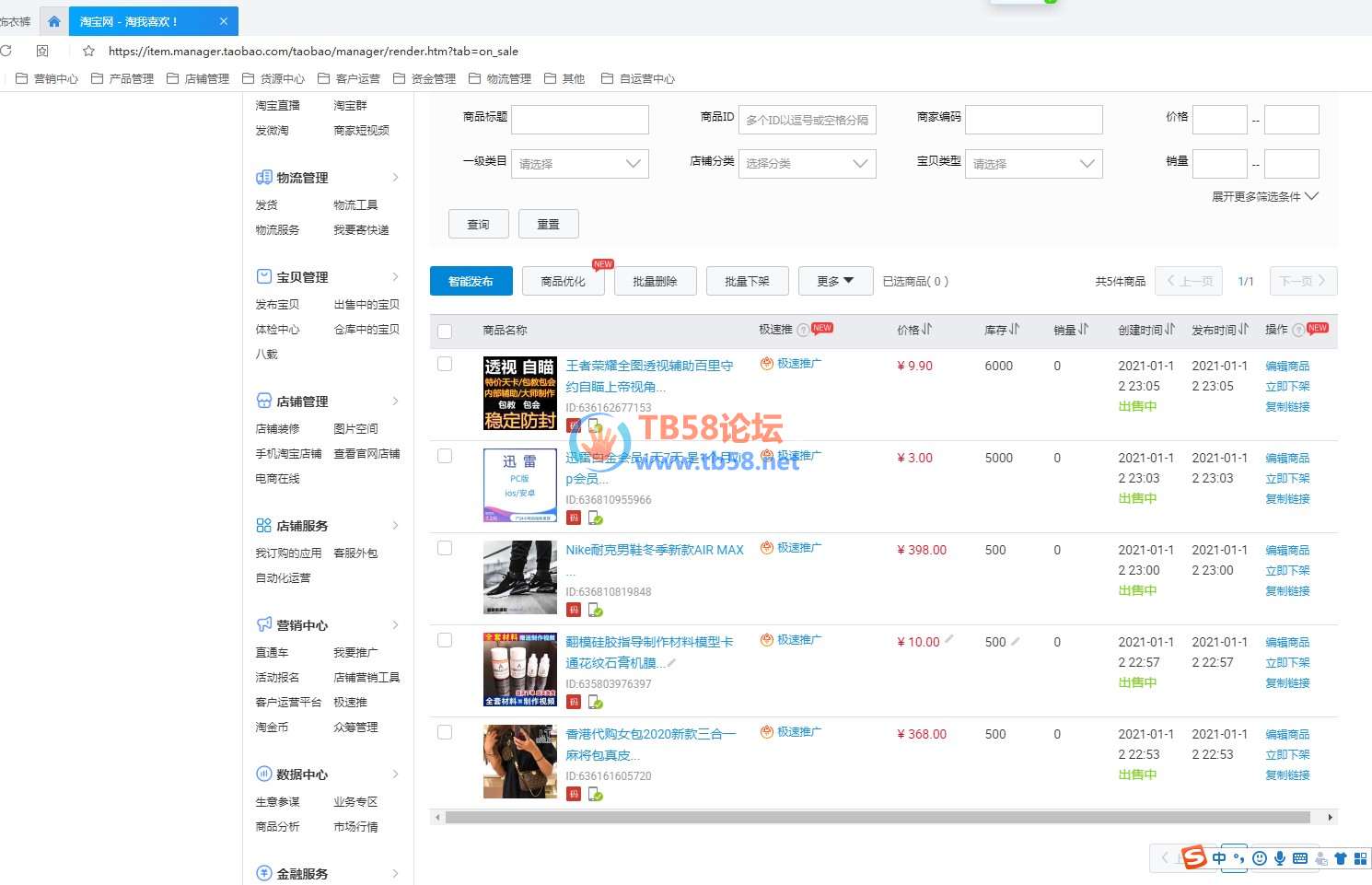The width and height of the screenshot is (1372, 885).
Task: Click the 重置 reset button
Action: pyautogui.click(x=549, y=225)
